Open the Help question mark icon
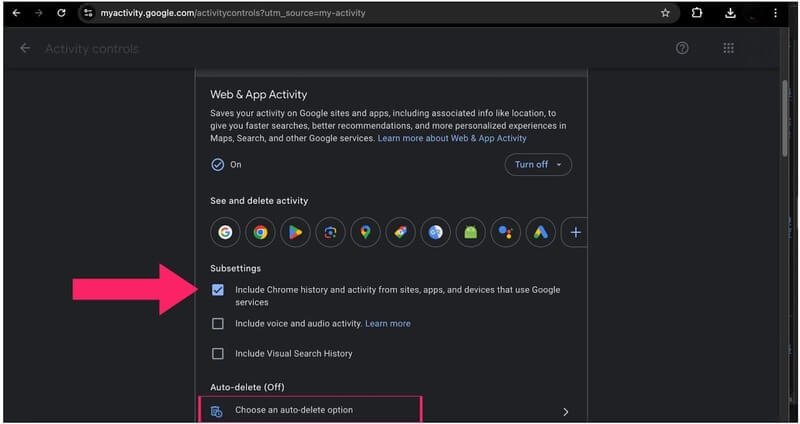 [x=682, y=48]
